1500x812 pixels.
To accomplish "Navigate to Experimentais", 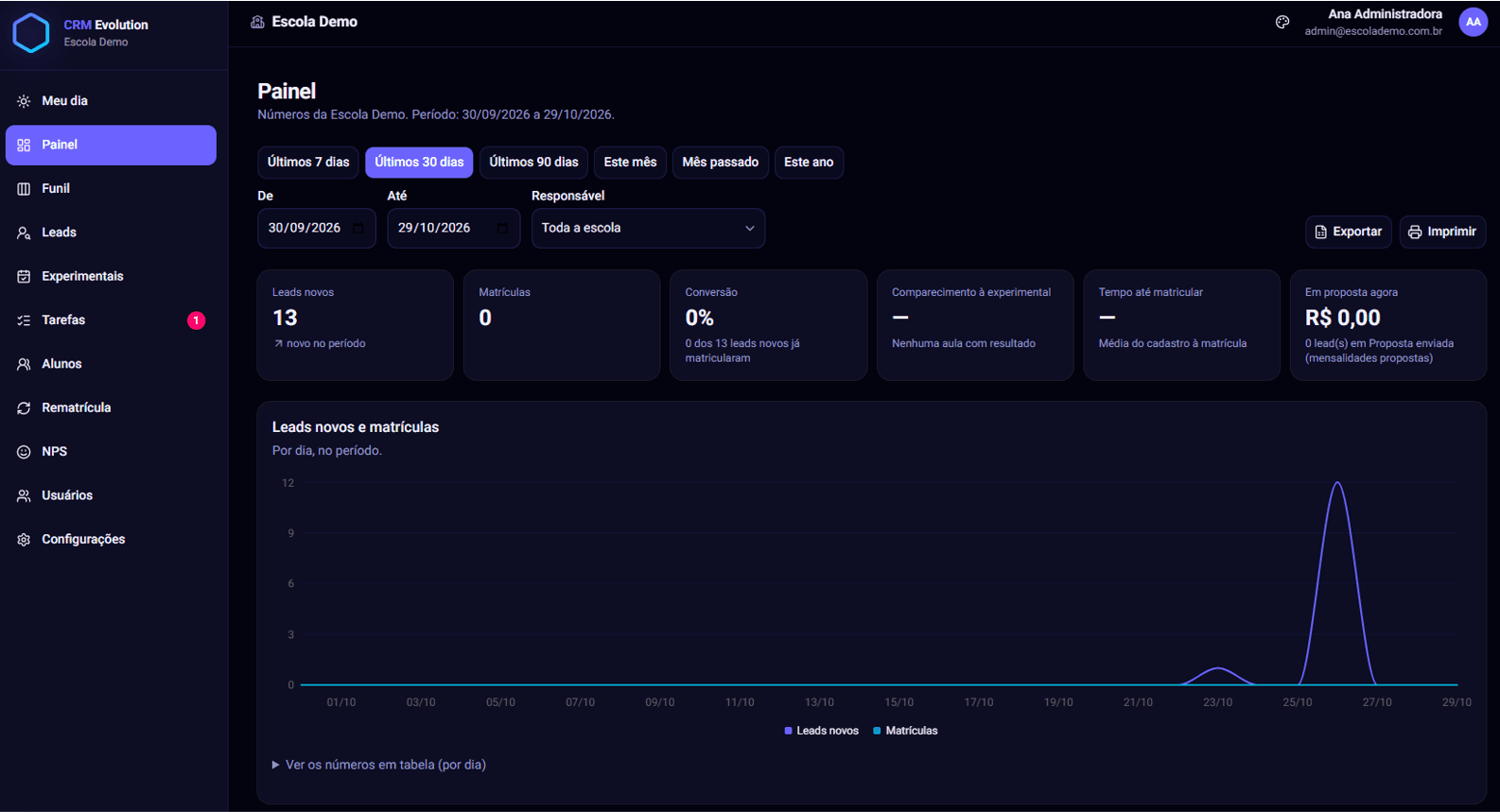I will 111,276.
